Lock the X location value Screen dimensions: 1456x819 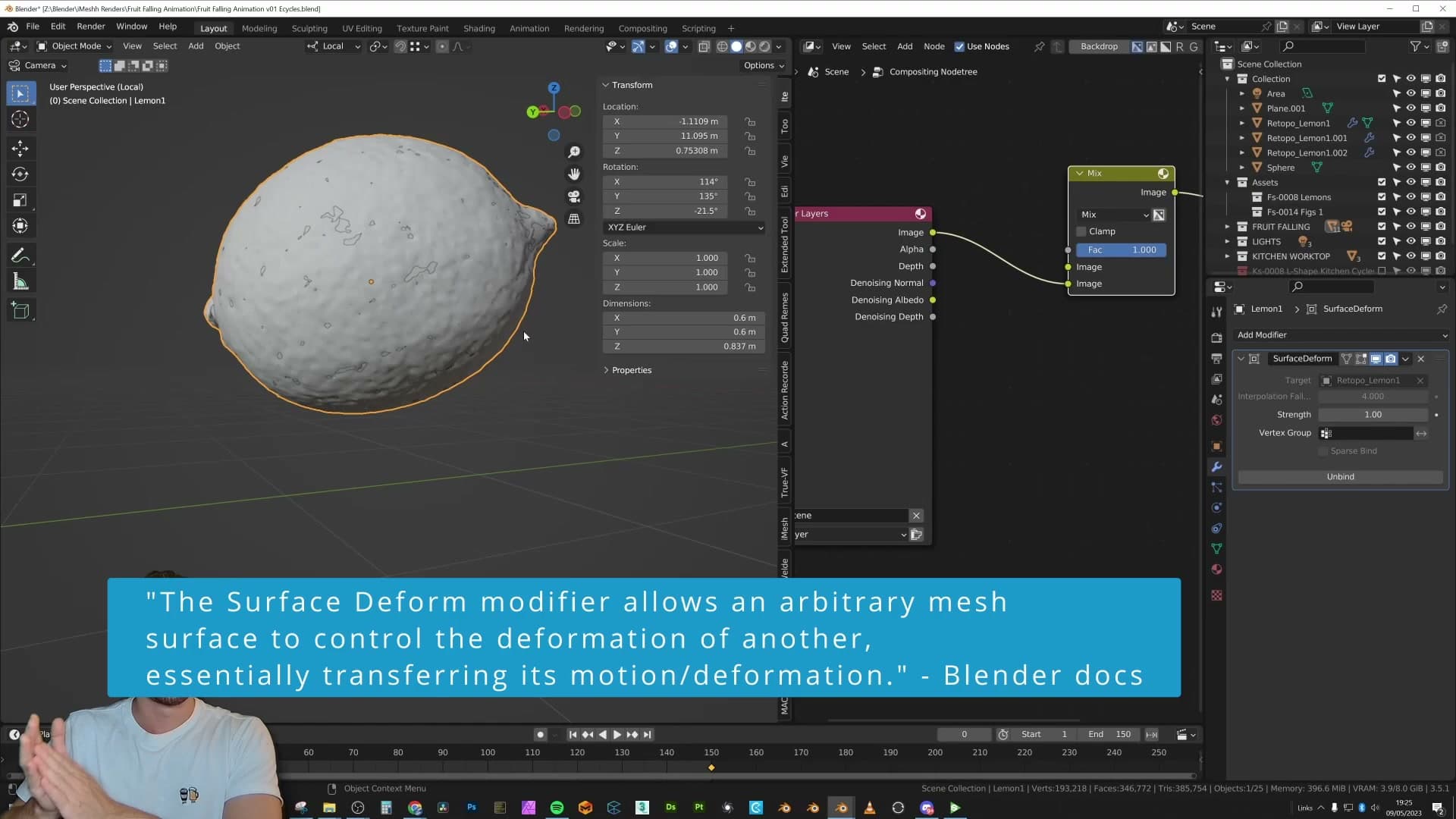750,121
